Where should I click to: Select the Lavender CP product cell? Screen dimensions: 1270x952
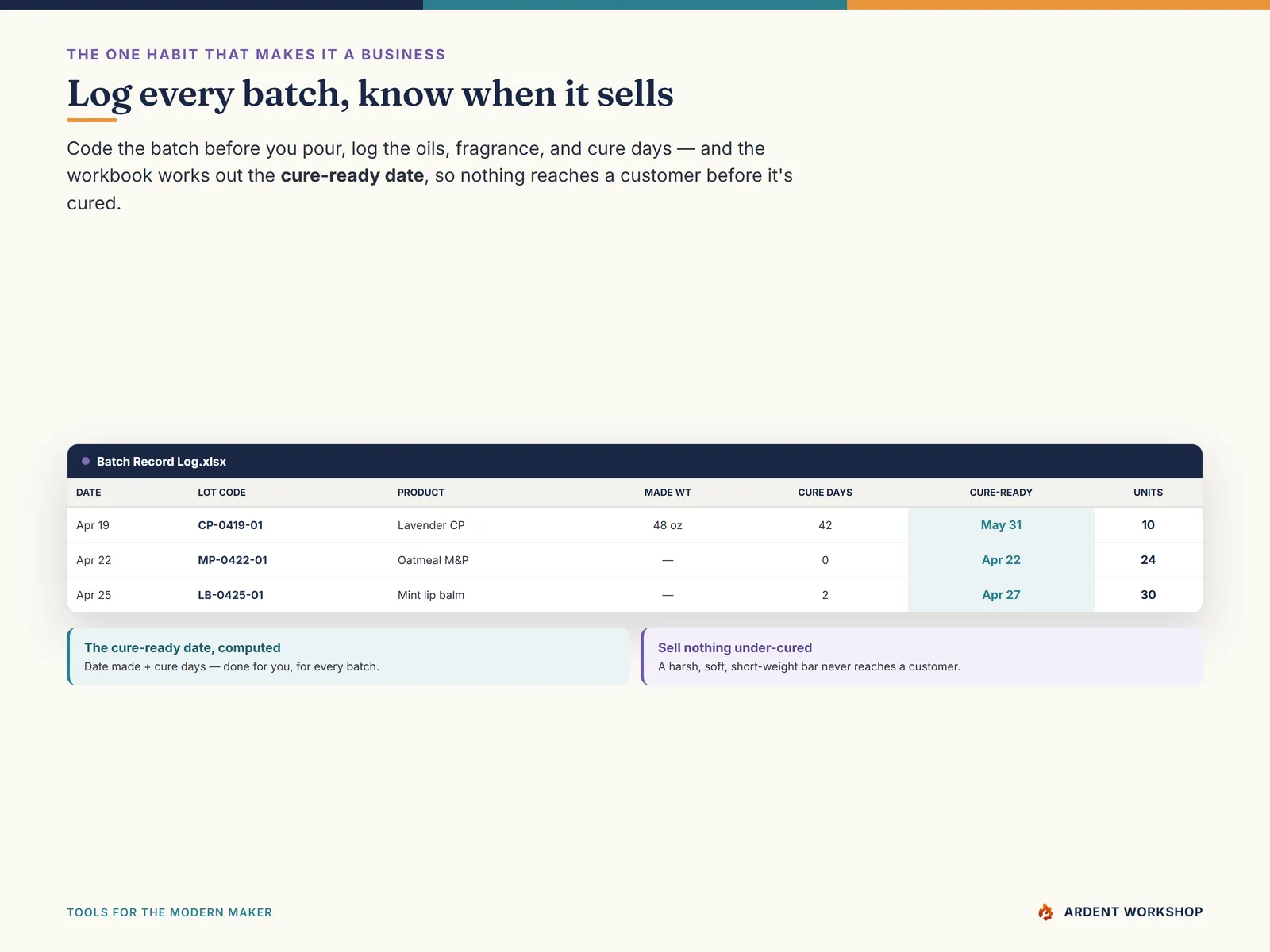pyautogui.click(x=431, y=525)
